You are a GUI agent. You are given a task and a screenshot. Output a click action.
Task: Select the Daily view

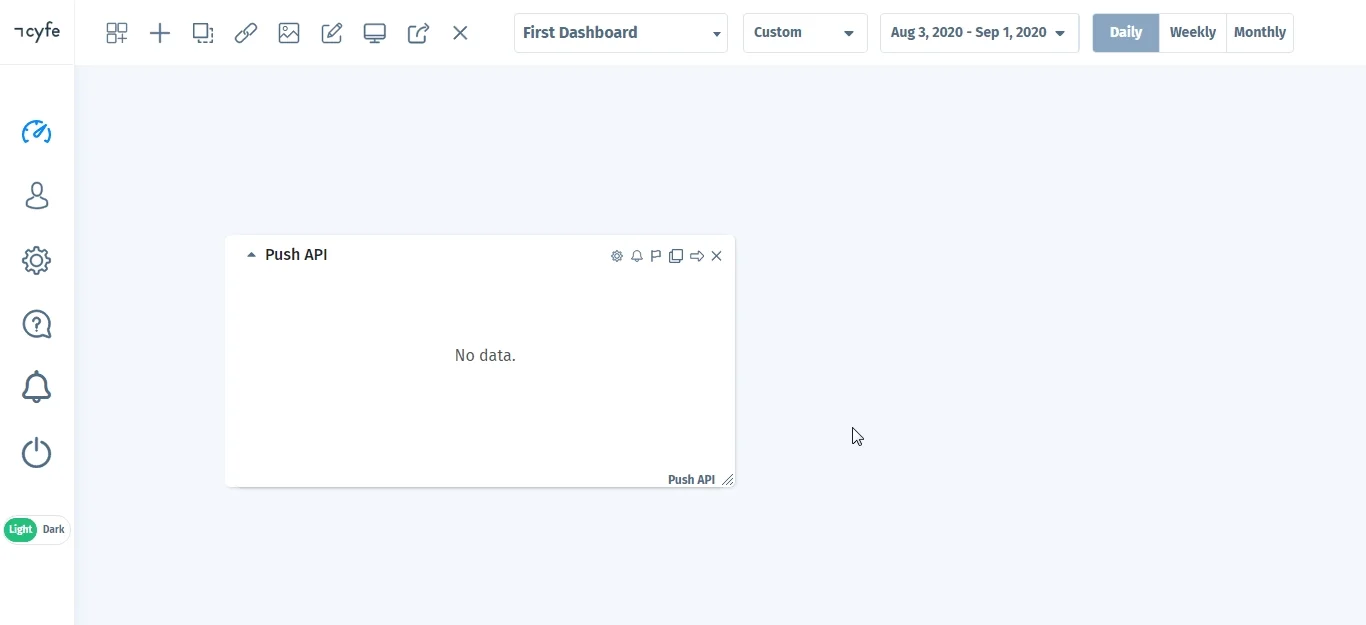1126,33
